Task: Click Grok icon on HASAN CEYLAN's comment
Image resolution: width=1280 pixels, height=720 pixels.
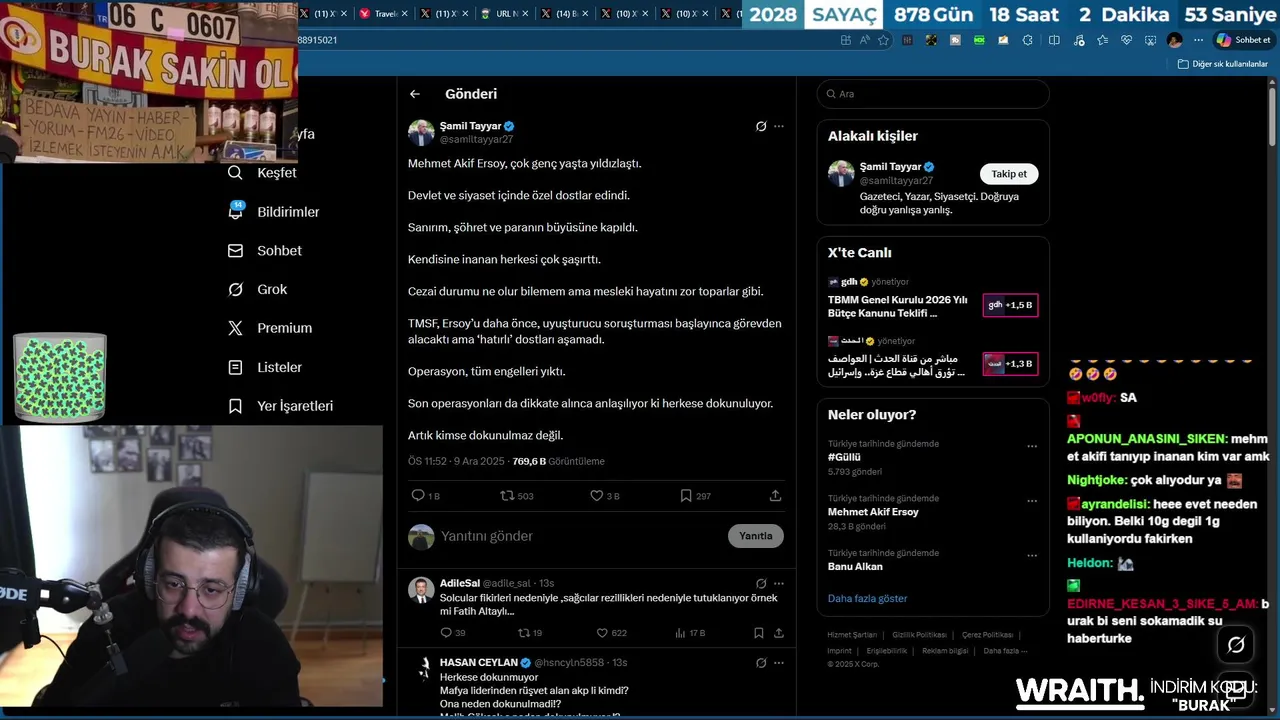Action: (x=761, y=663)
